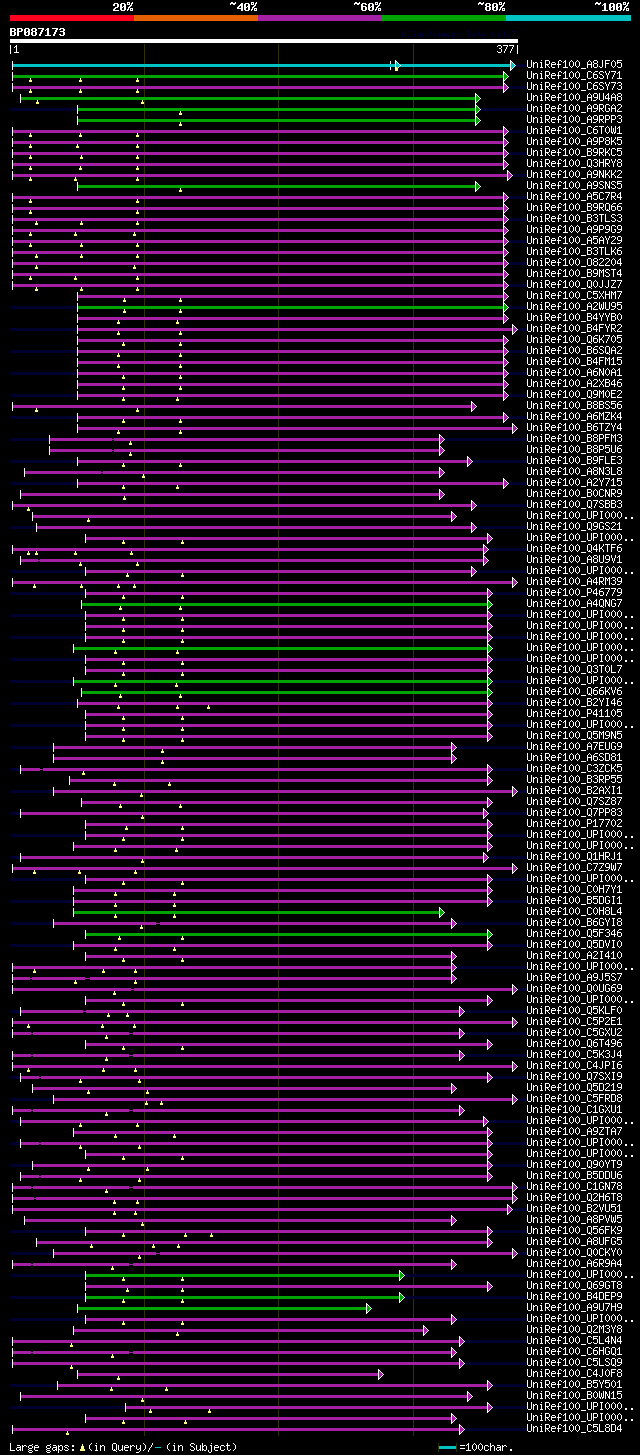Open hit UniRef100_A4RM39
Image resolution: width=640 pixels, height=1455 pixels.
click(574, 582)
